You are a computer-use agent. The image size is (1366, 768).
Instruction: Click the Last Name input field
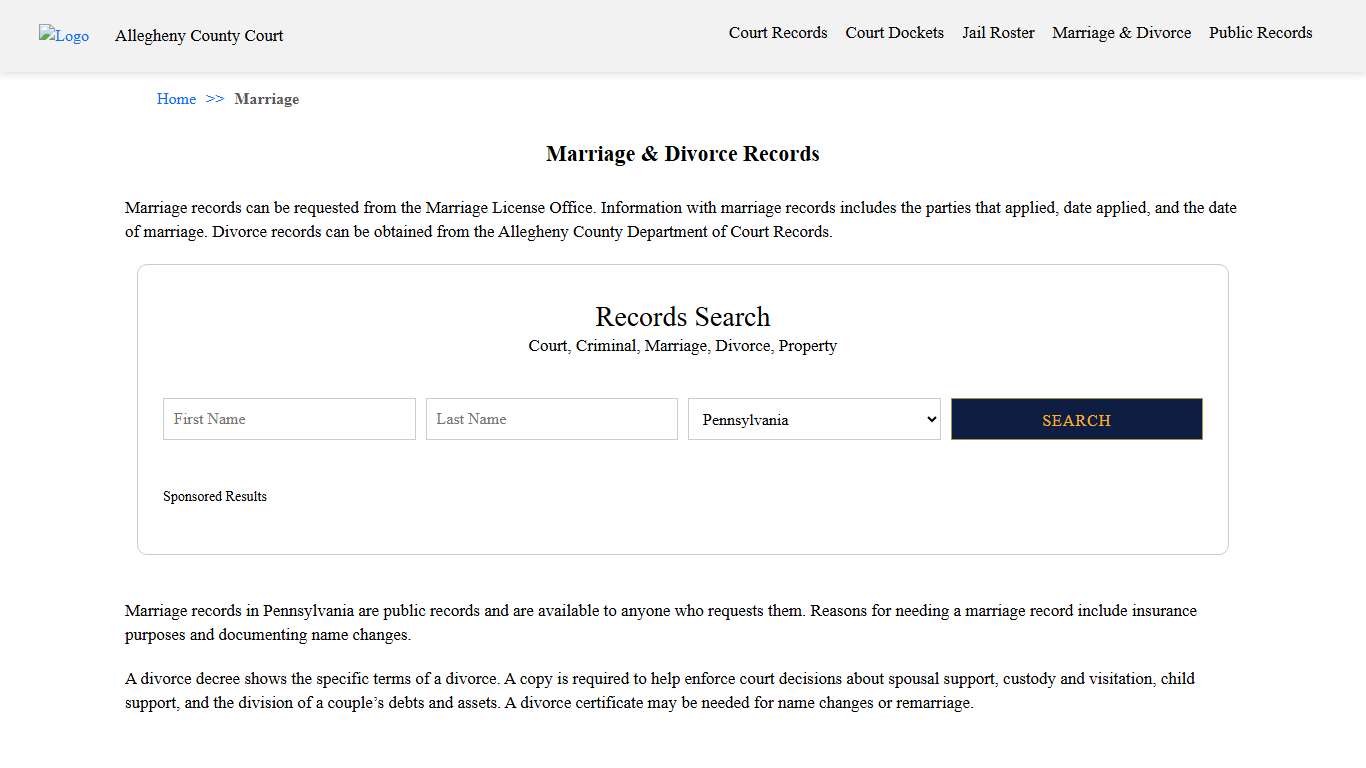[x=551, y=419]
